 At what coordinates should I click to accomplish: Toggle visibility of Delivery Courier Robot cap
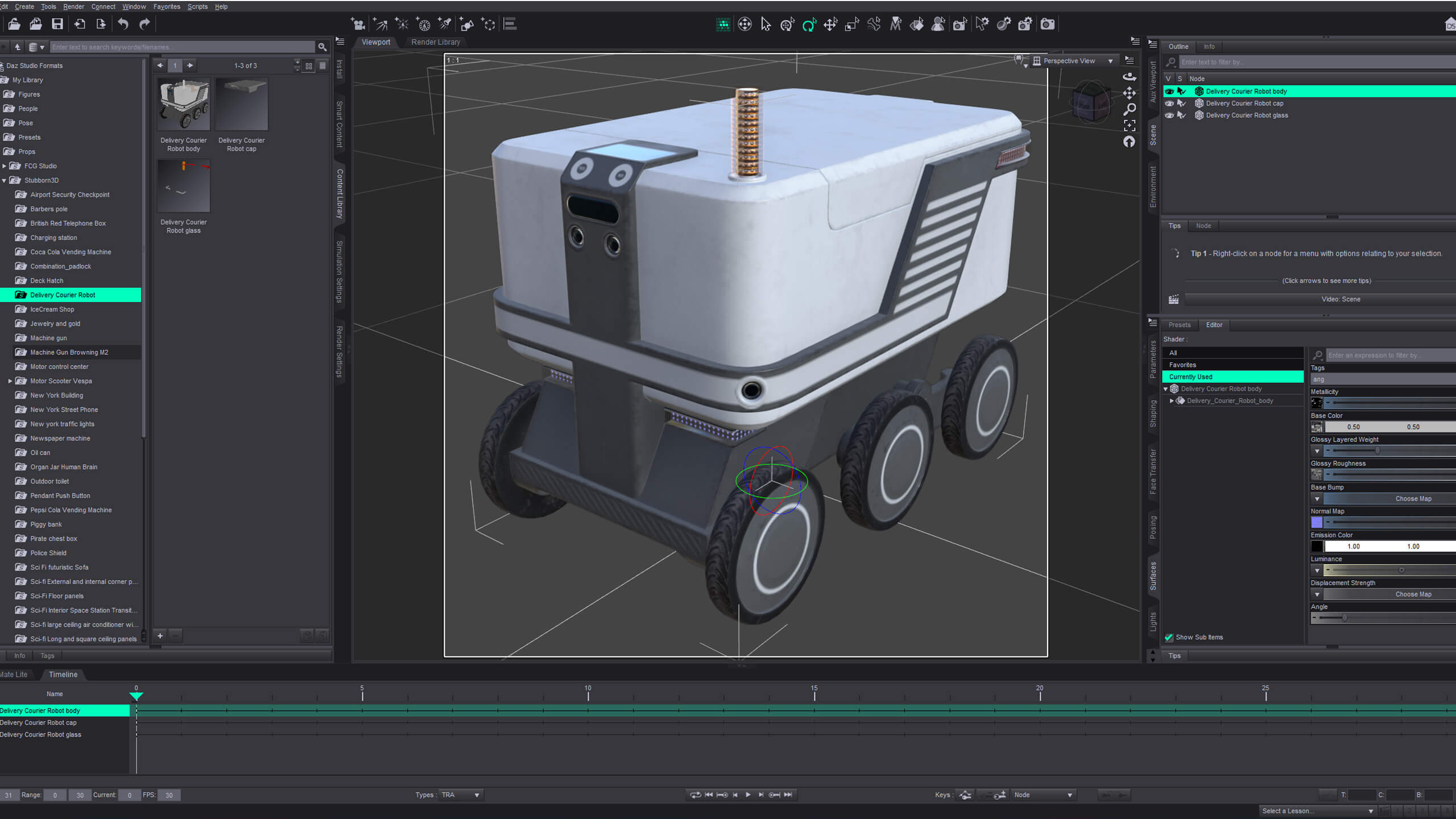(1169, 103)
